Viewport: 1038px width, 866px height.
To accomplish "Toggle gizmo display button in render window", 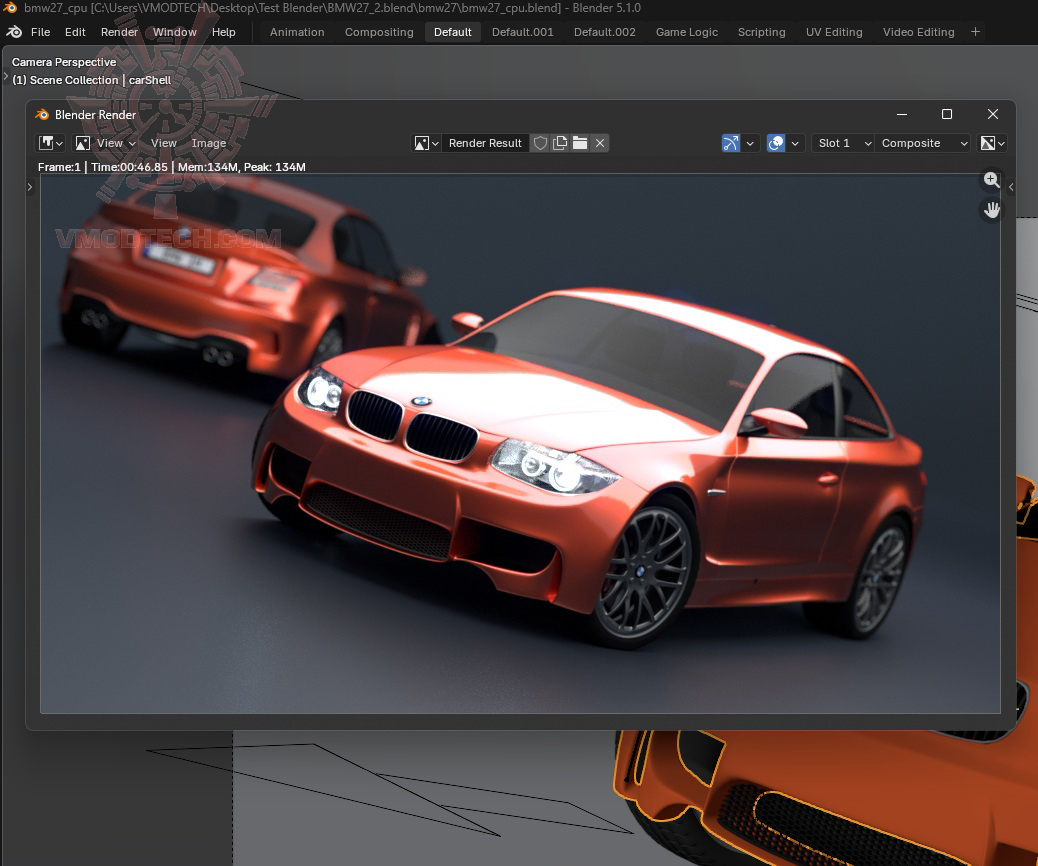I will click(x=731, y=143).
